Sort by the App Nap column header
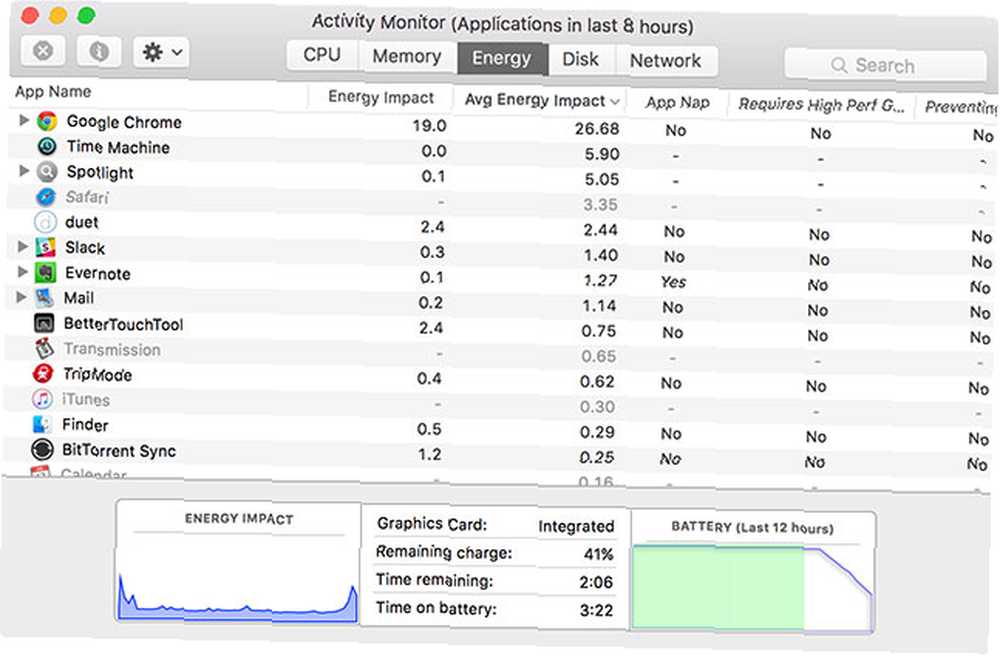Viewport: 1000px width, 656px height. pos(677,103)
